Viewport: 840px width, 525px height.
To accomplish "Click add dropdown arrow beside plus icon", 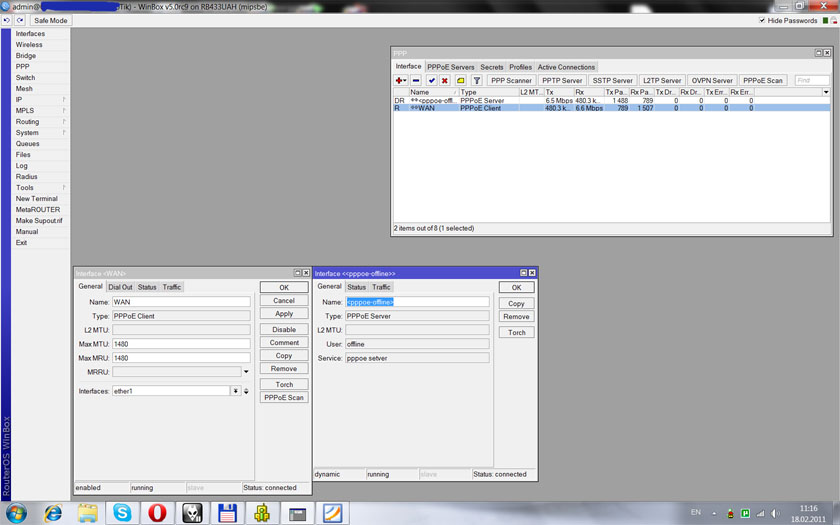I will pos(406,80).
